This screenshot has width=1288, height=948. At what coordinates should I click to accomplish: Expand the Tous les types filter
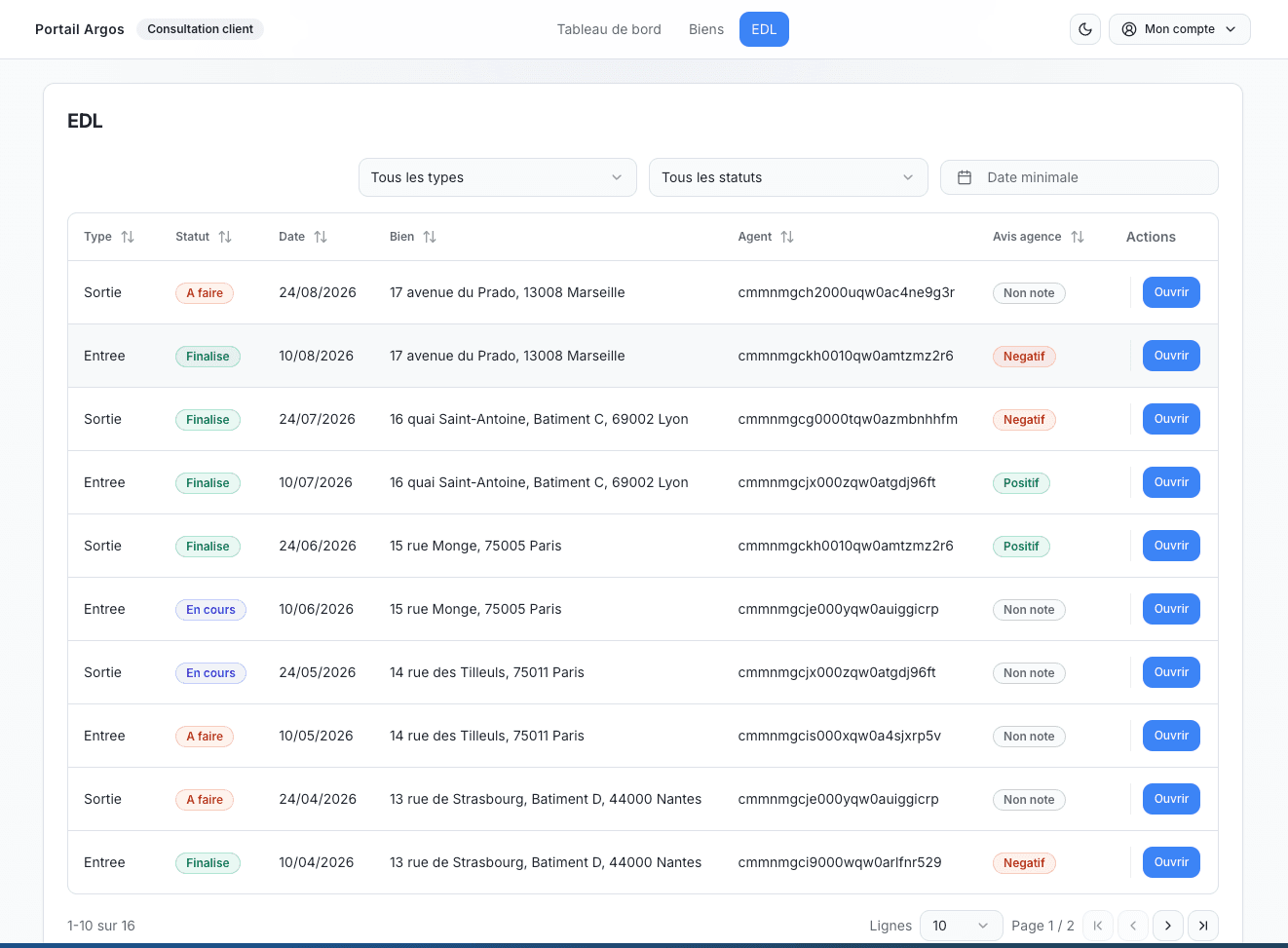[x=497, y=177]
